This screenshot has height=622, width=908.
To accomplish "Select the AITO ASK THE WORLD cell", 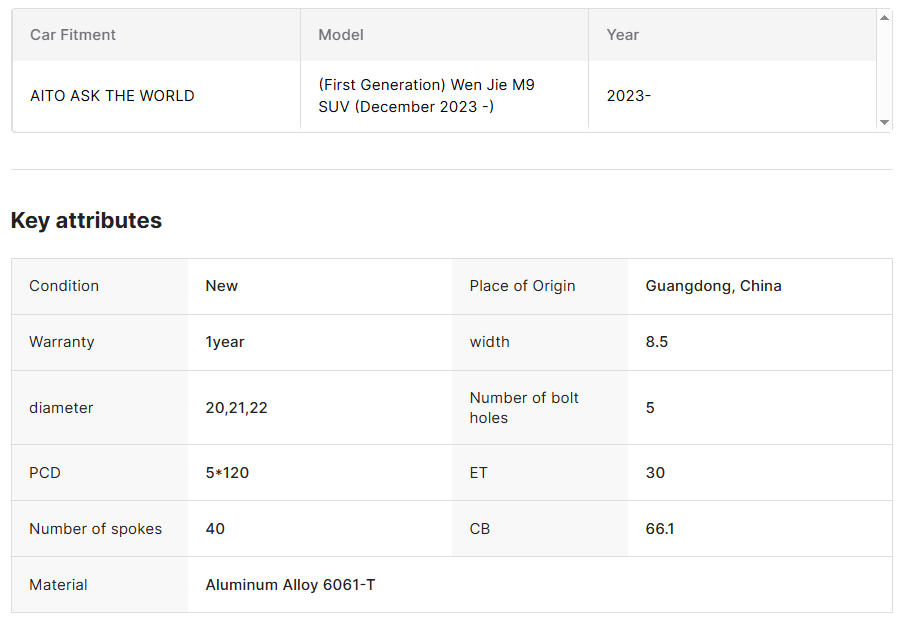I will click(112, 96).
